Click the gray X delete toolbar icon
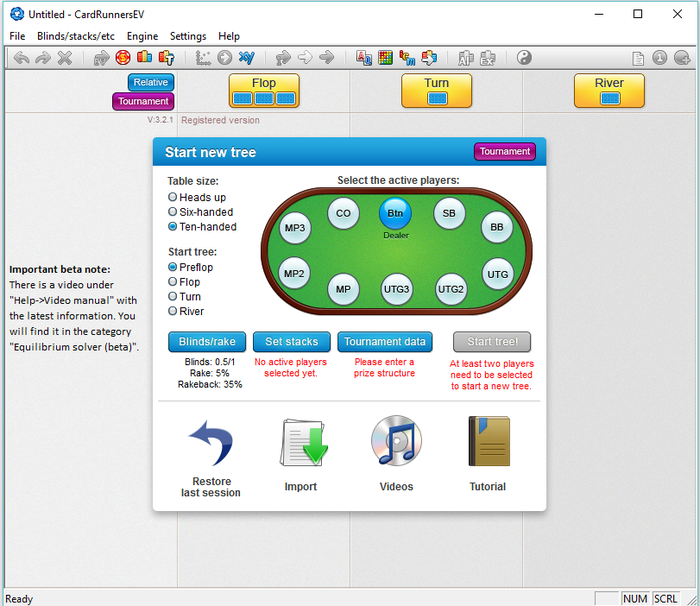Screen dimensions: 700x606 65,58
